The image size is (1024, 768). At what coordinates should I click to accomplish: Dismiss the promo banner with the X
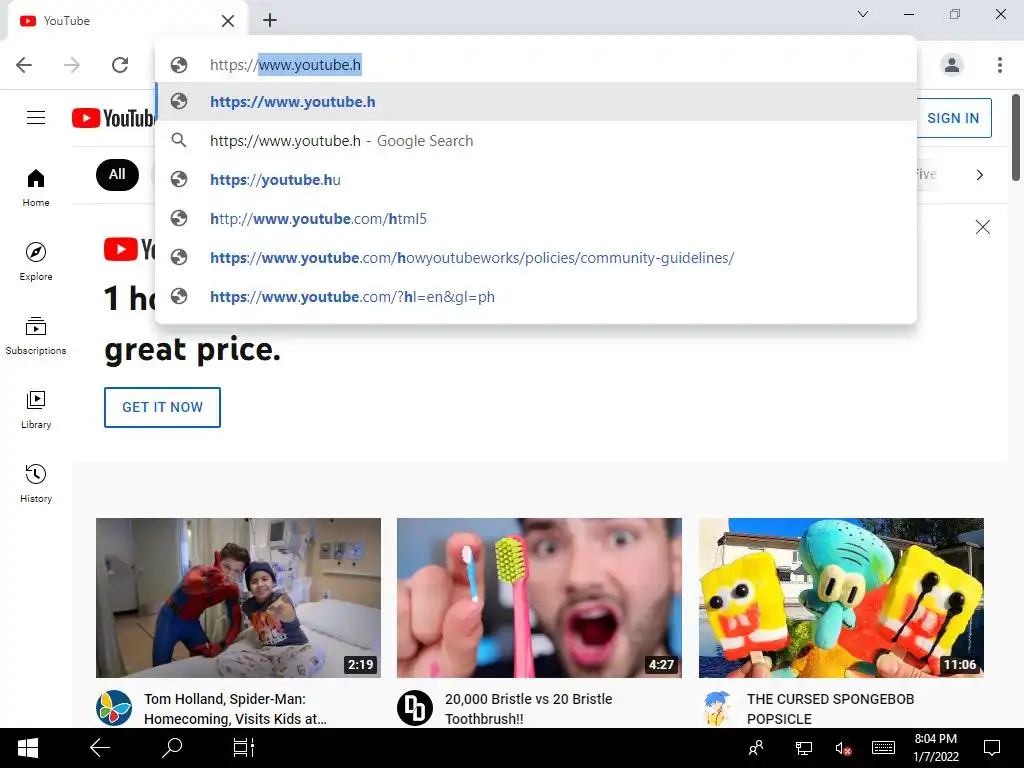coord(982,227)
